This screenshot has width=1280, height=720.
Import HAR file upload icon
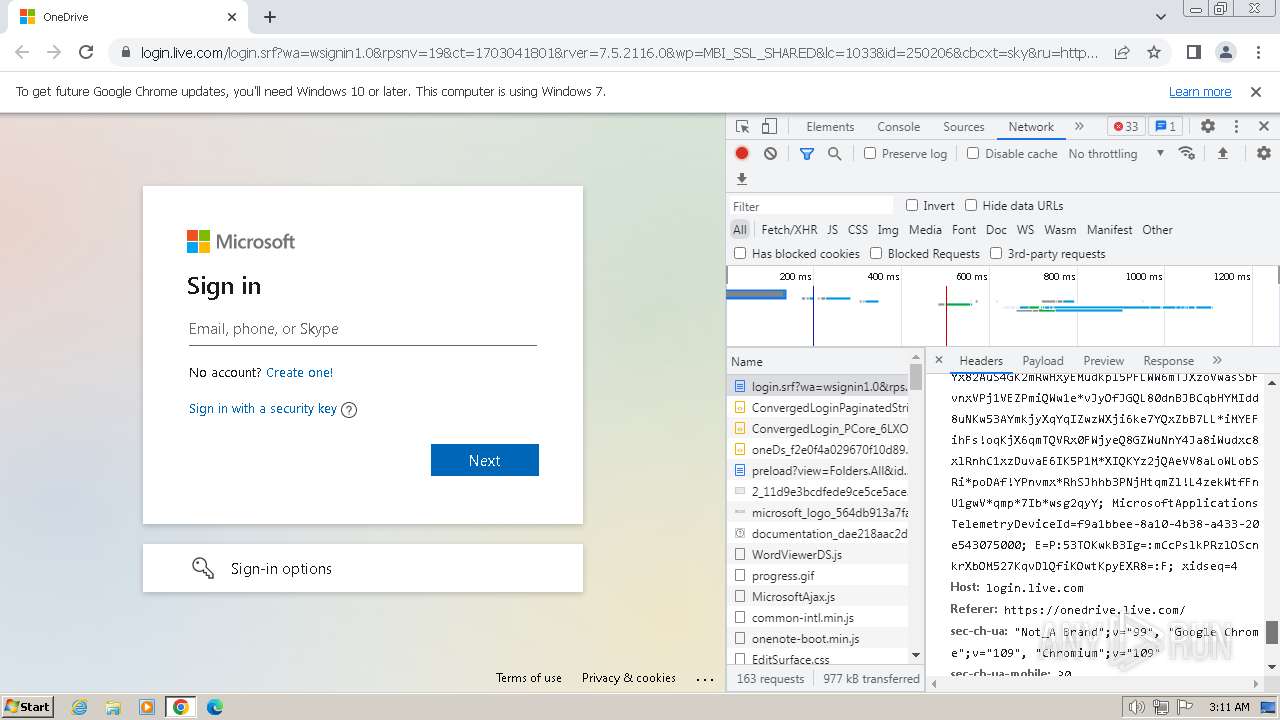[x=1222, y=153]
